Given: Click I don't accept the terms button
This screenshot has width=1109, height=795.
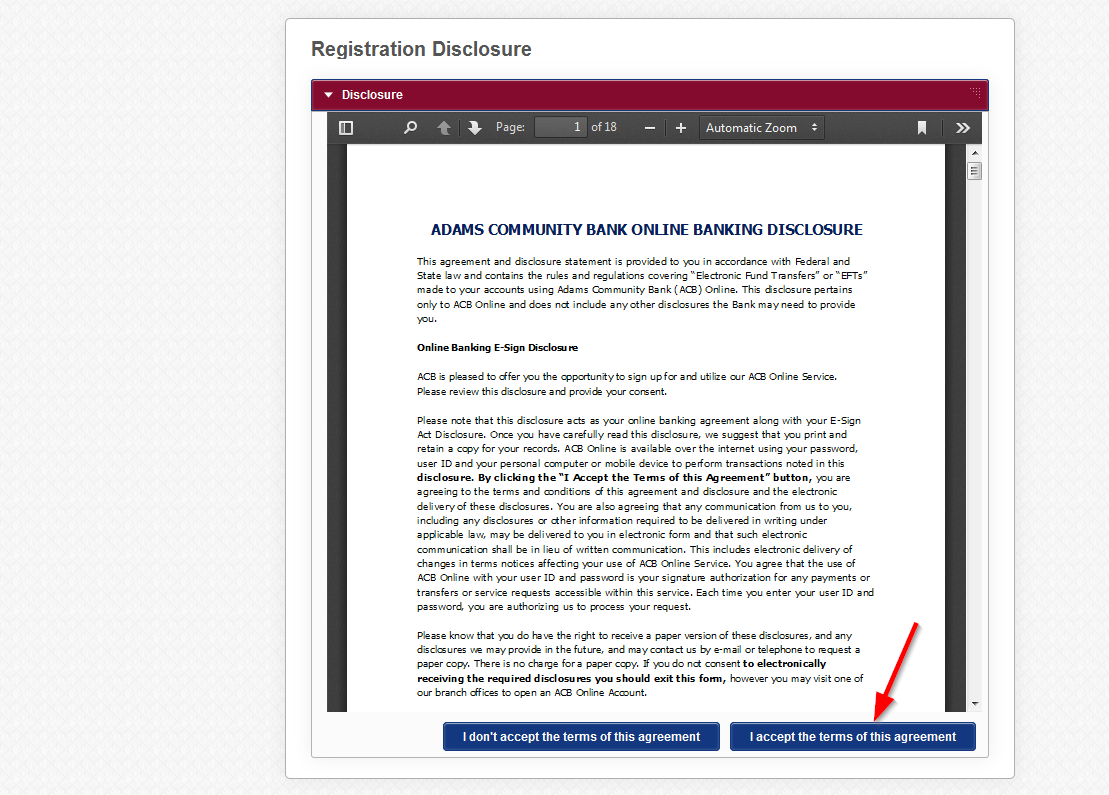Looking at the screenshot, I should point(581,736).
